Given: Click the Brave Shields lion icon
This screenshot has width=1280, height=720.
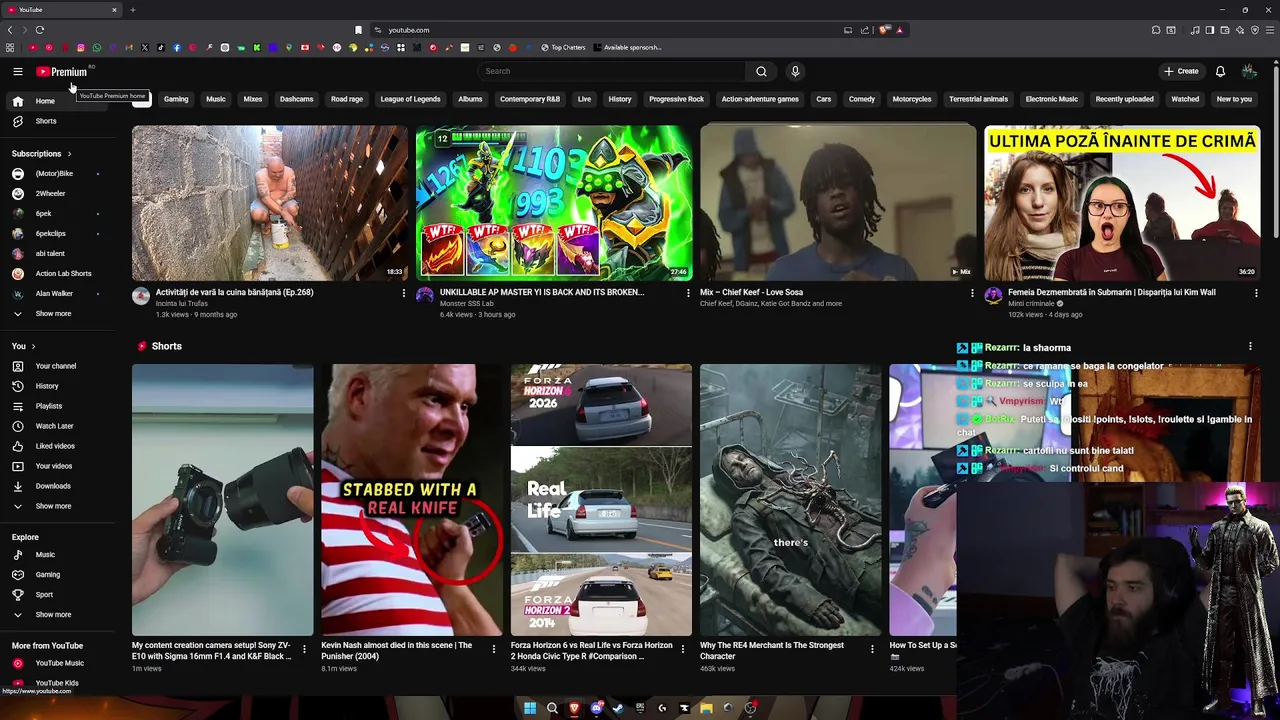Looking at the screenshot, I should (x=884, y=30).
